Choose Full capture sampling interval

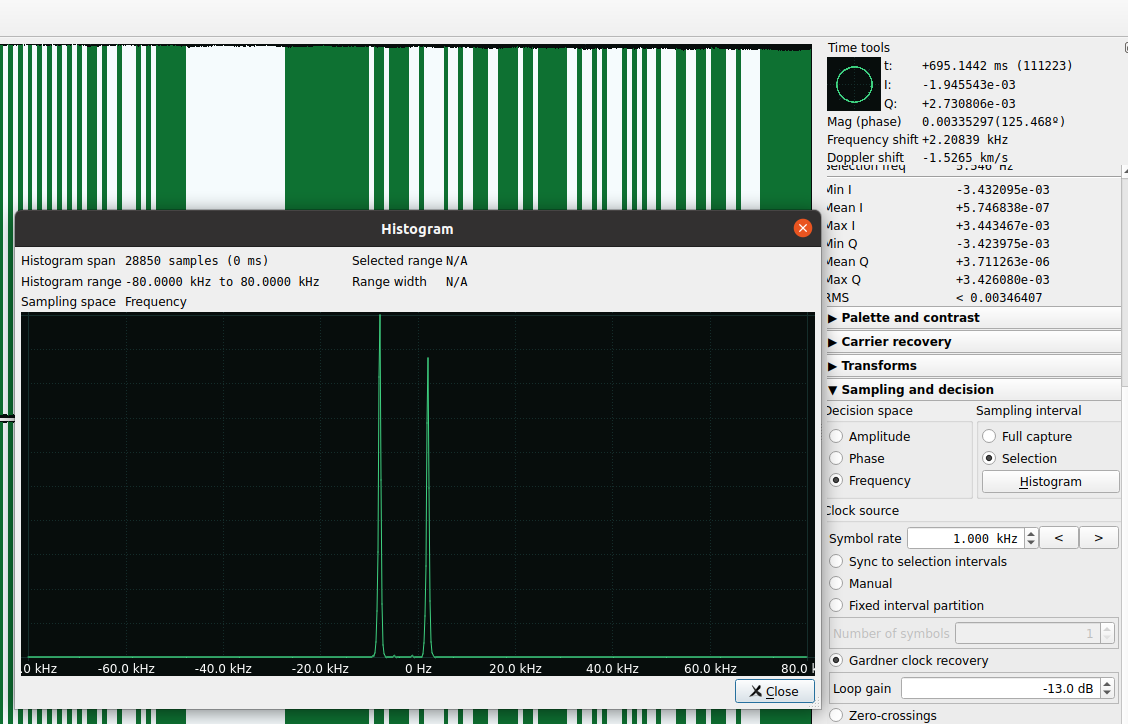click(989, 437)
